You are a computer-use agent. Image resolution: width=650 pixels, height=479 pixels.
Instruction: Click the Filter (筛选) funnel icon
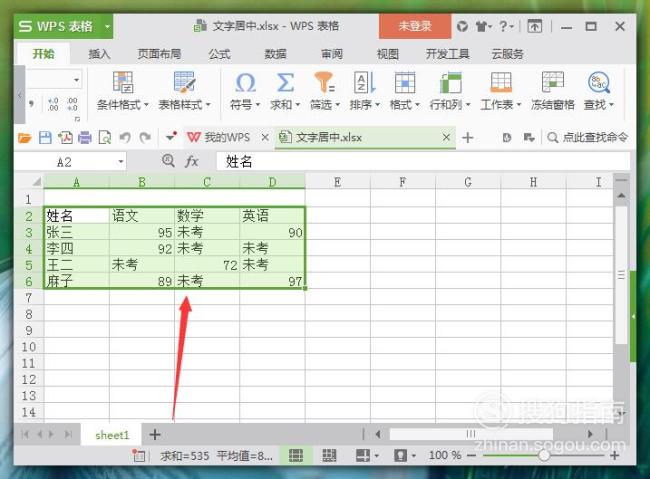pos(325,82)
